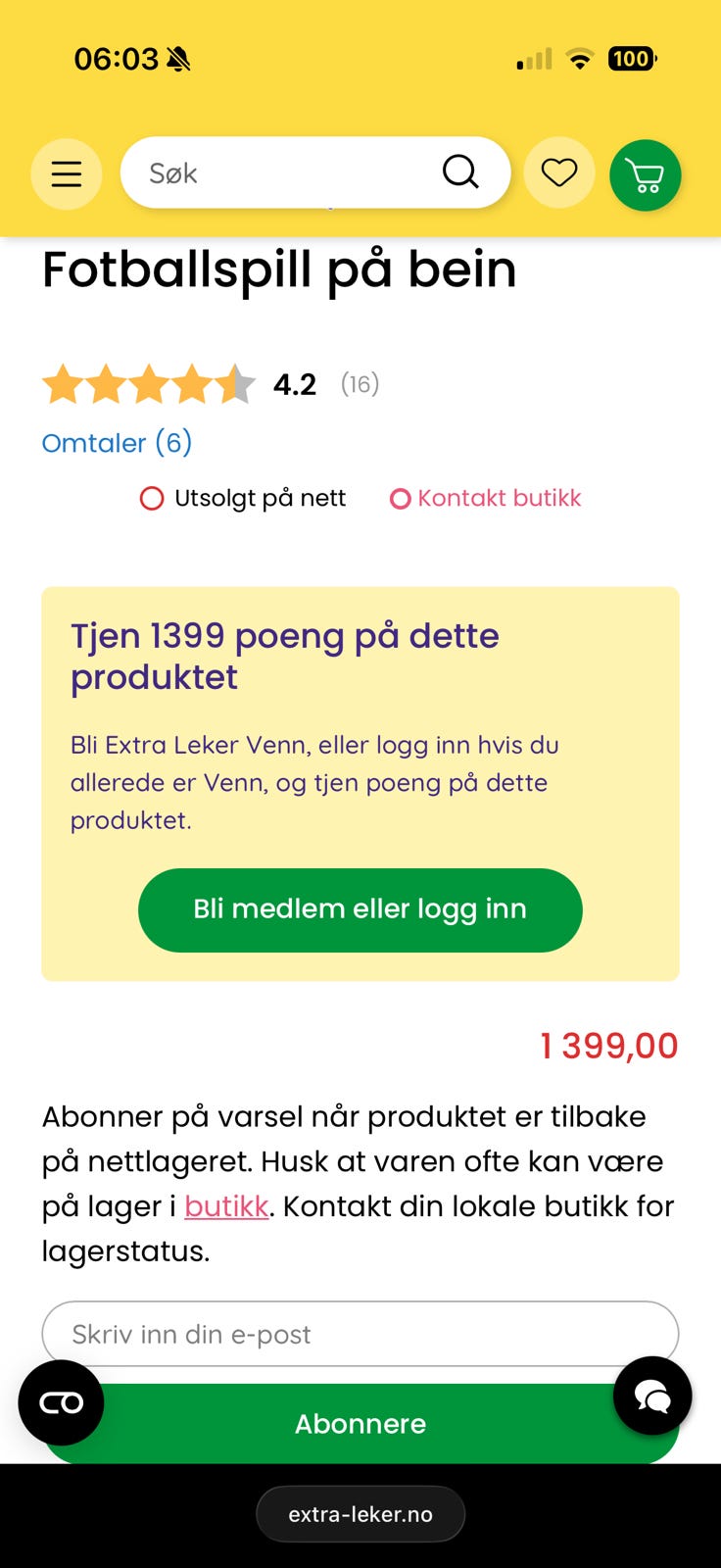The width and height of the screenshot is (721, 1568).
Task: Tap the muted bell status icon
Action: pyautogui.click(x=178, y=60)
